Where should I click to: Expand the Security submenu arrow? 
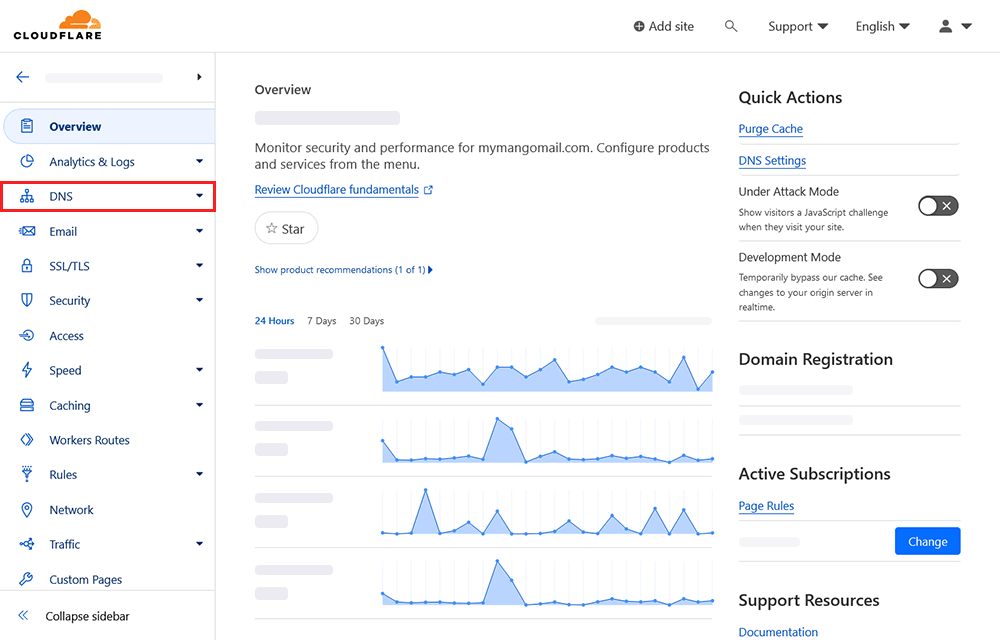click(x=200, y=300)
